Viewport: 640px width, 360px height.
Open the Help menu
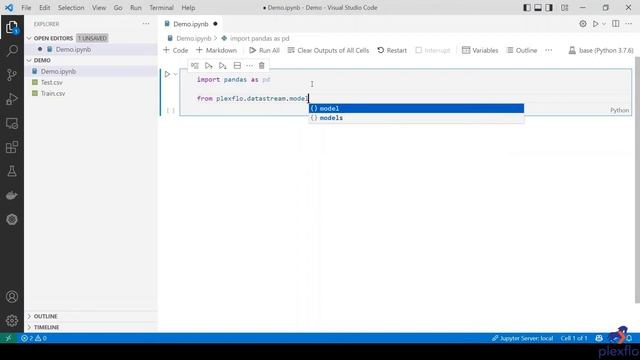(x=188, y=8)
